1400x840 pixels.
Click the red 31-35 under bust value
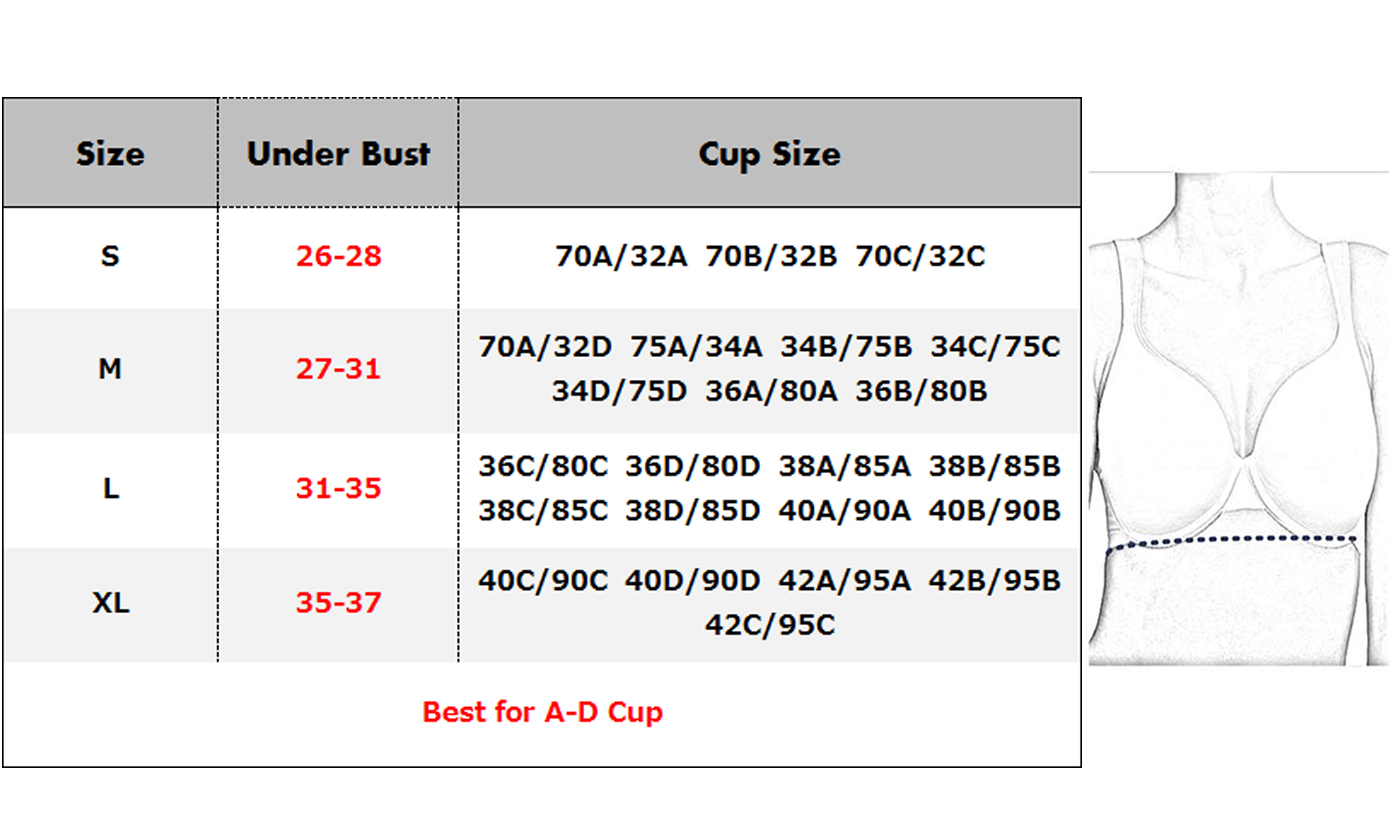[x=338, y=489]
